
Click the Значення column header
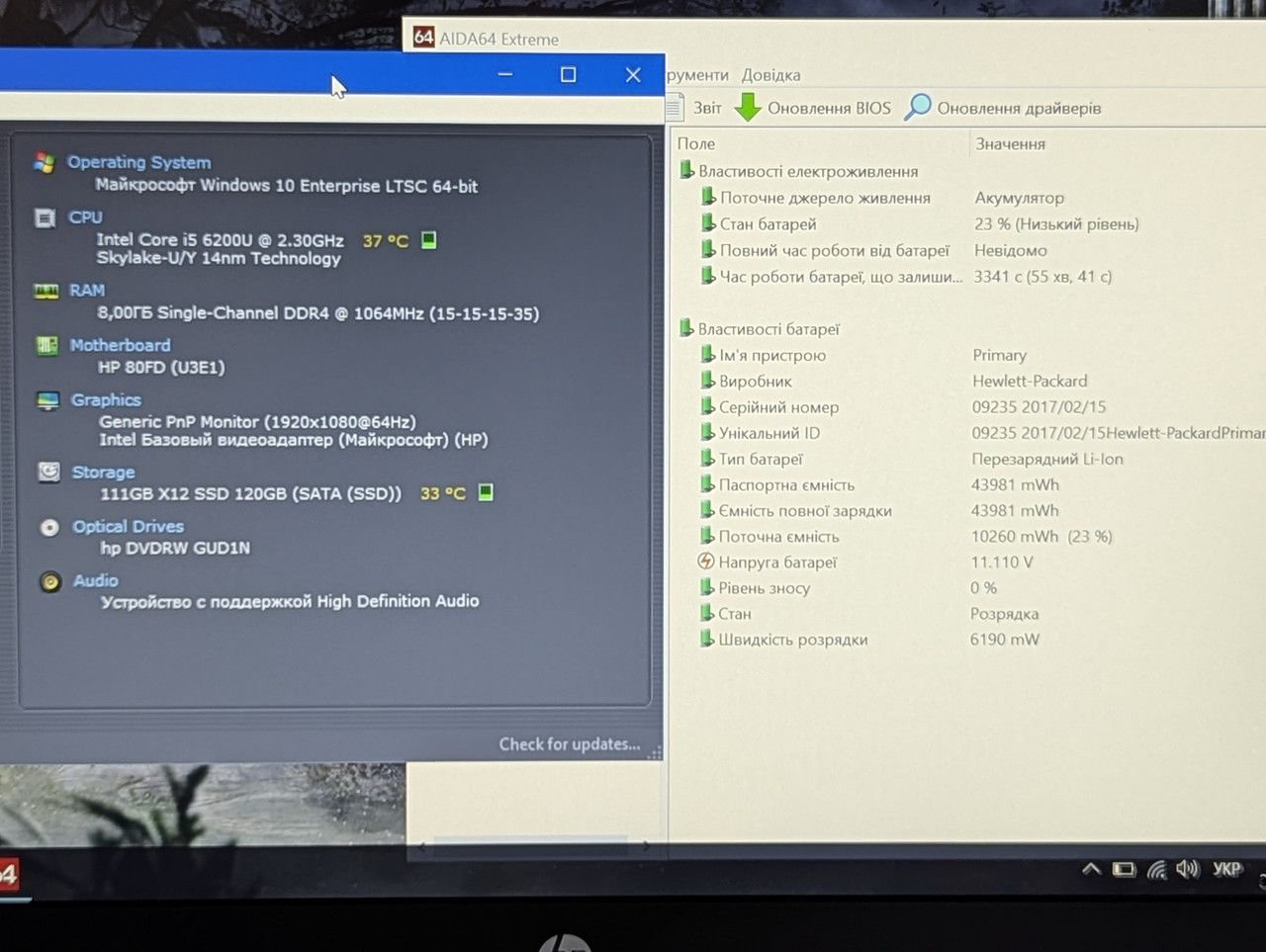(1010, 143)
